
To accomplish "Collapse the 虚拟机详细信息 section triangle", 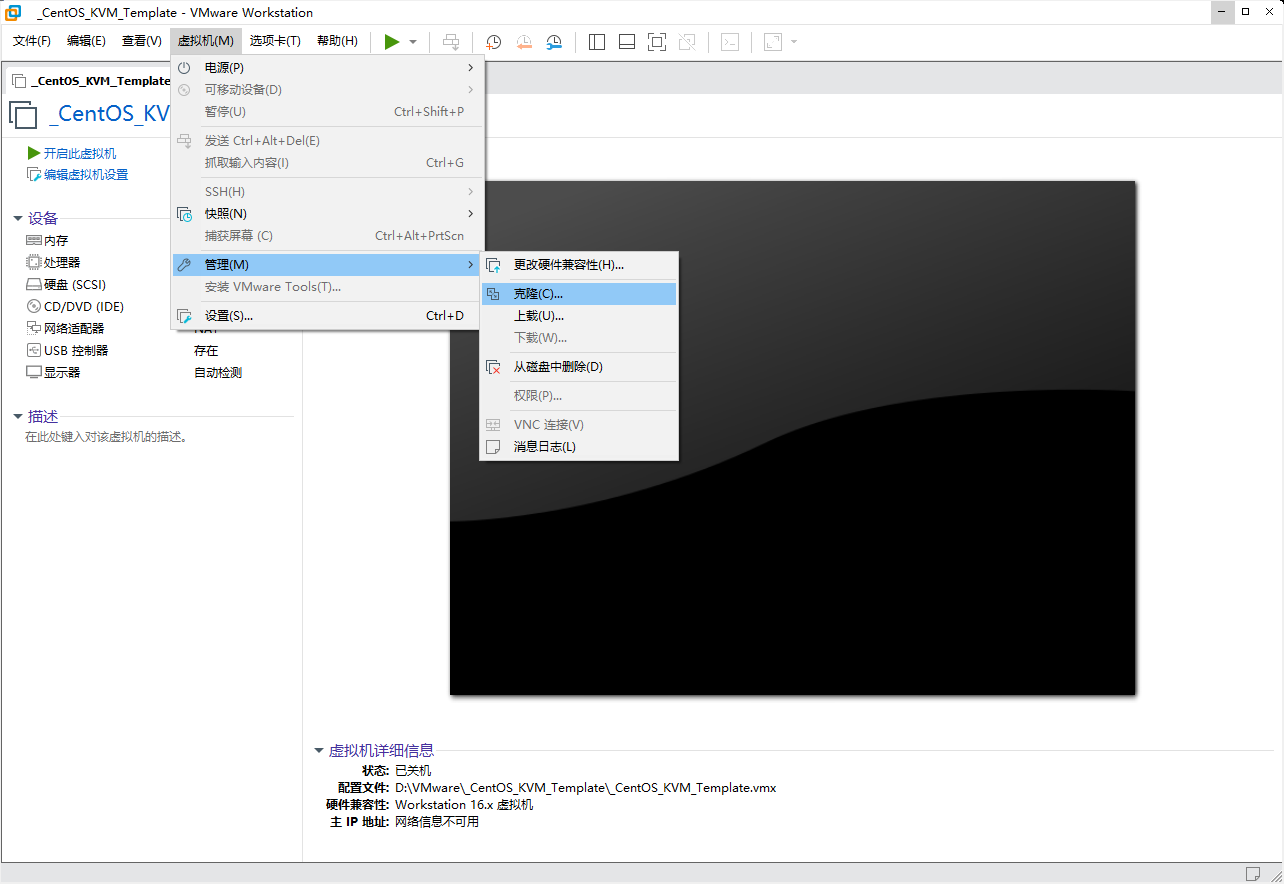I will (319, 750).
